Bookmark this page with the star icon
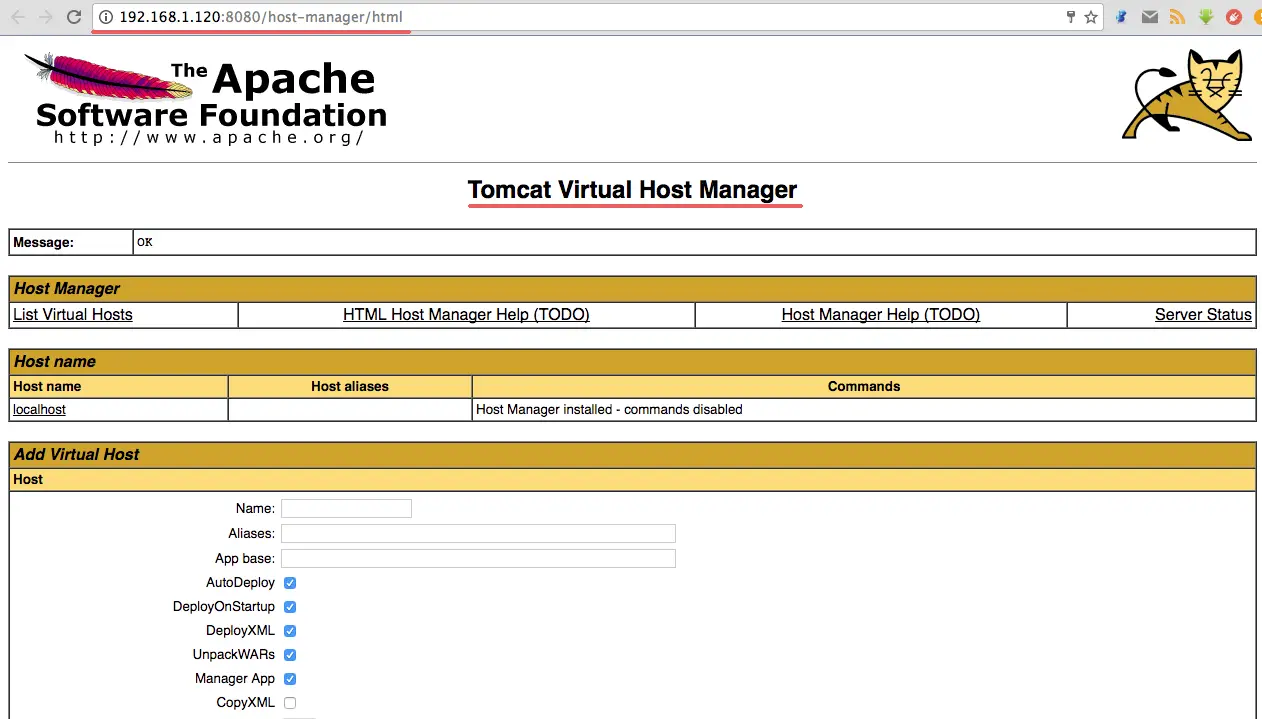This screenshot has width=1262, height=719. point(1091,17)
